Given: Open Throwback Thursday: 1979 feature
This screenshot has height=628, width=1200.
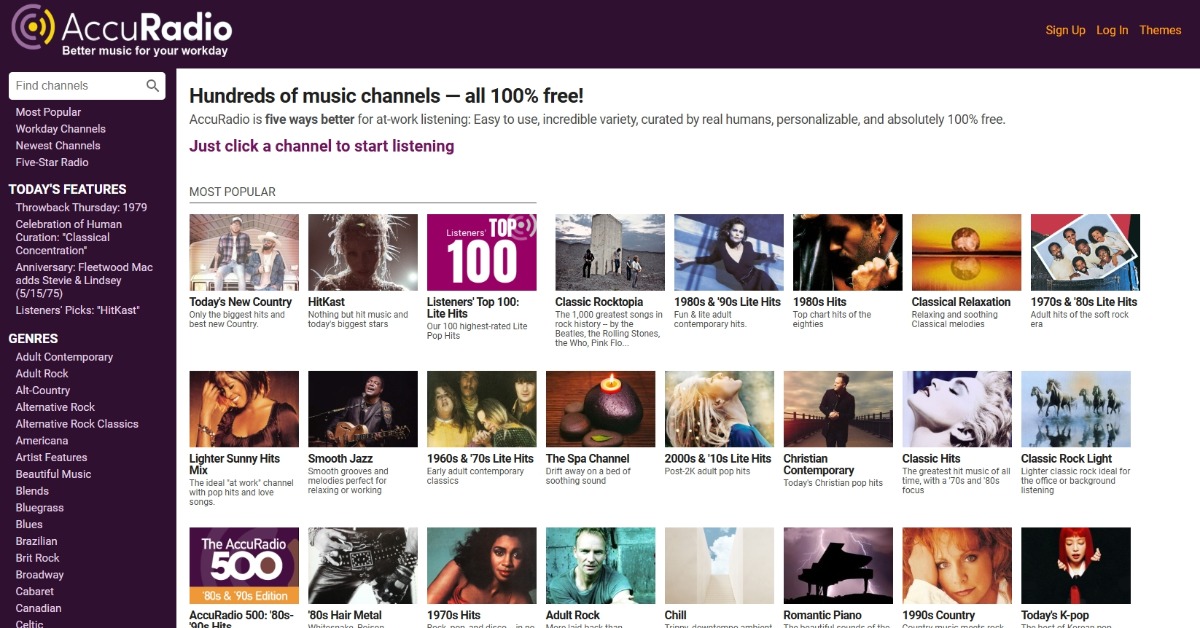Looking at the screenshot, I should pos(81,208).
